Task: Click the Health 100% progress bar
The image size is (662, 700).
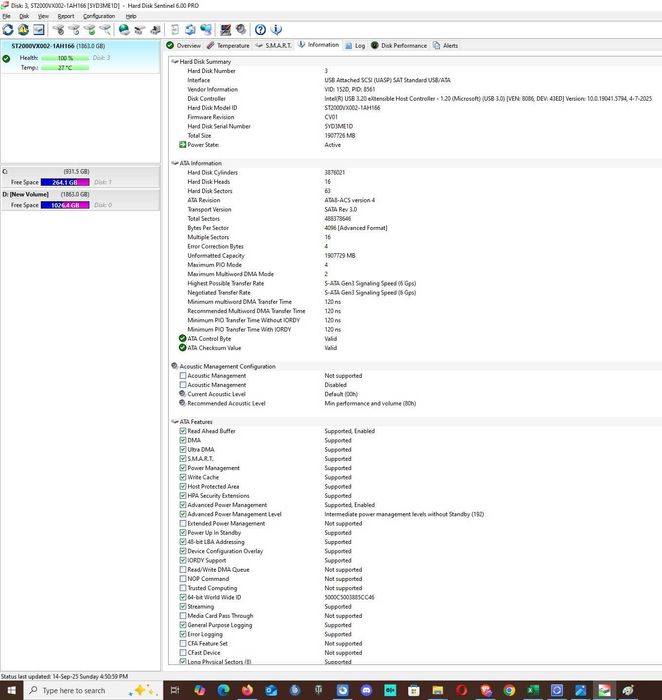Action: (x=65, y=58)
